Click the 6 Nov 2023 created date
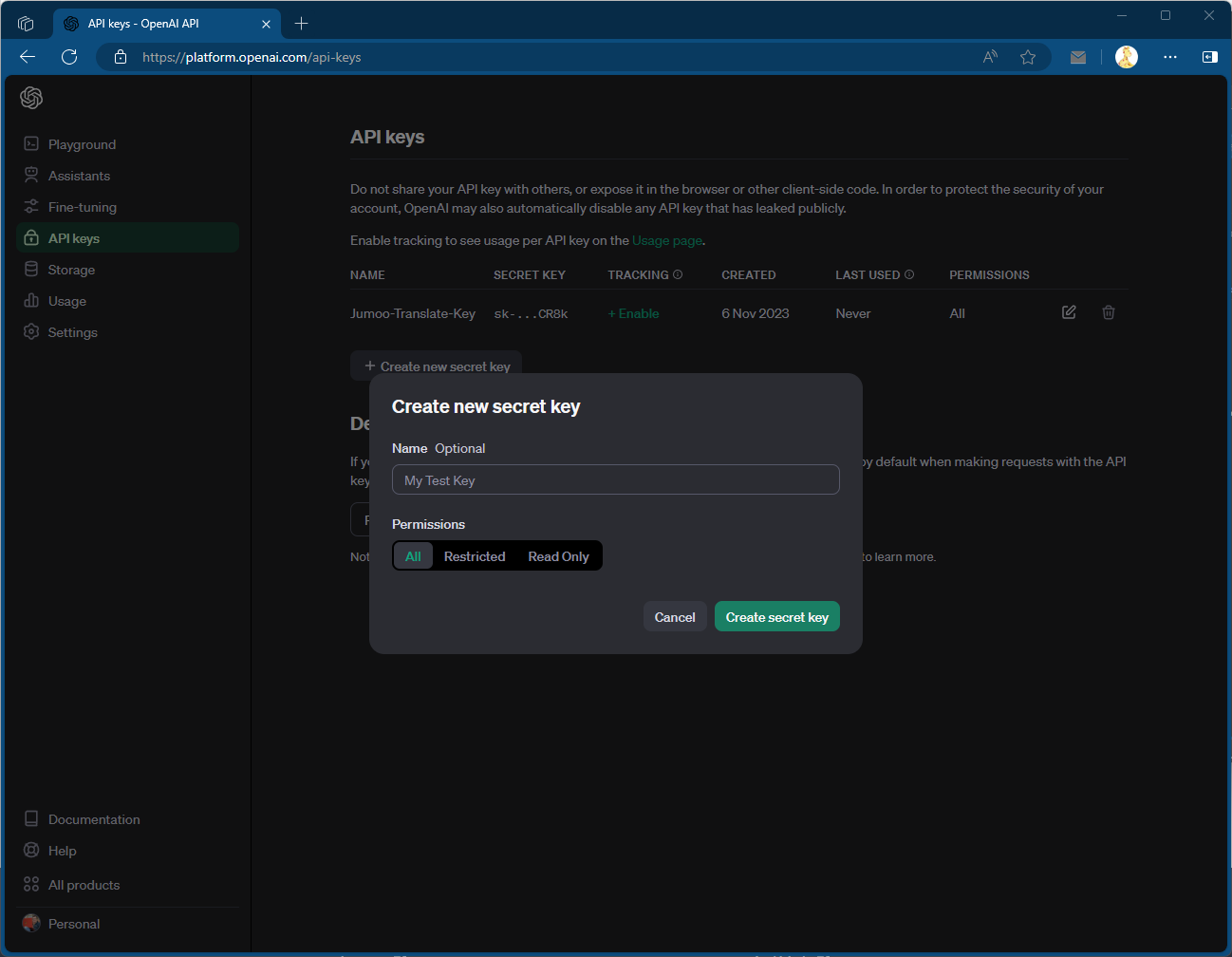This screenshot has height=957, width=1232. (x=756, y=313)
